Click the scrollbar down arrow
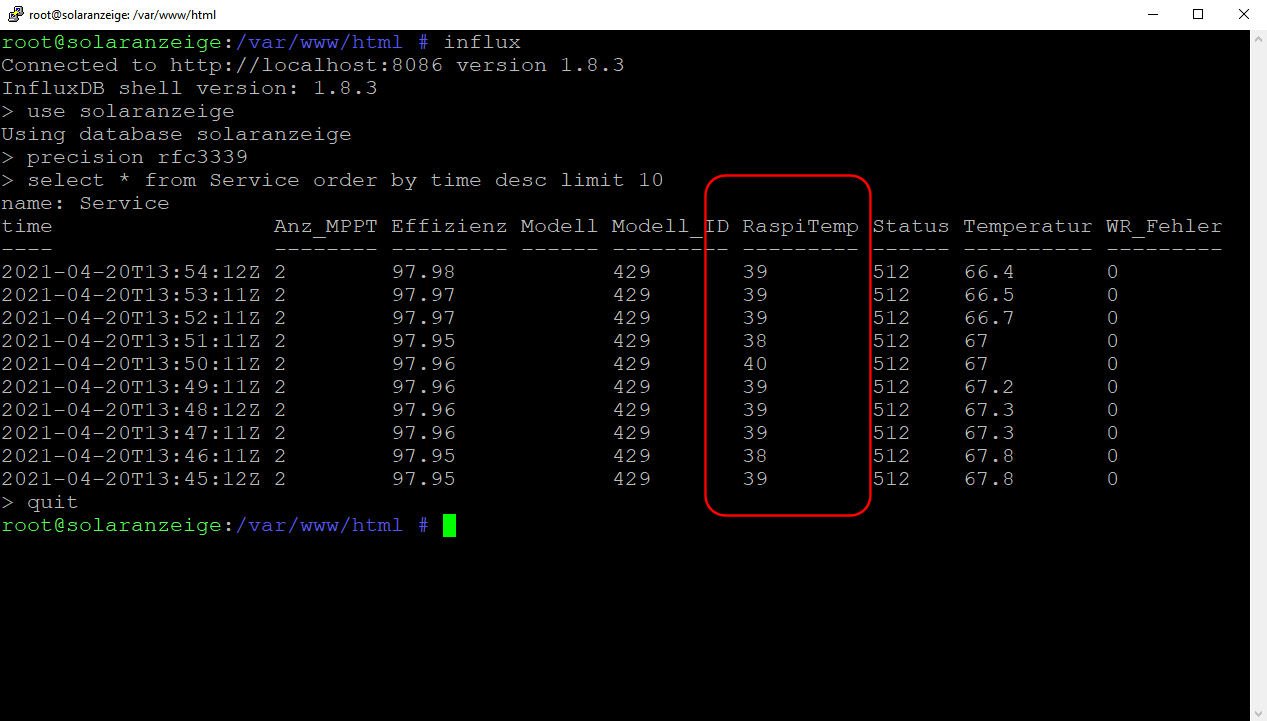This screenshot has width=1267, height=721. coord(1258,711)
